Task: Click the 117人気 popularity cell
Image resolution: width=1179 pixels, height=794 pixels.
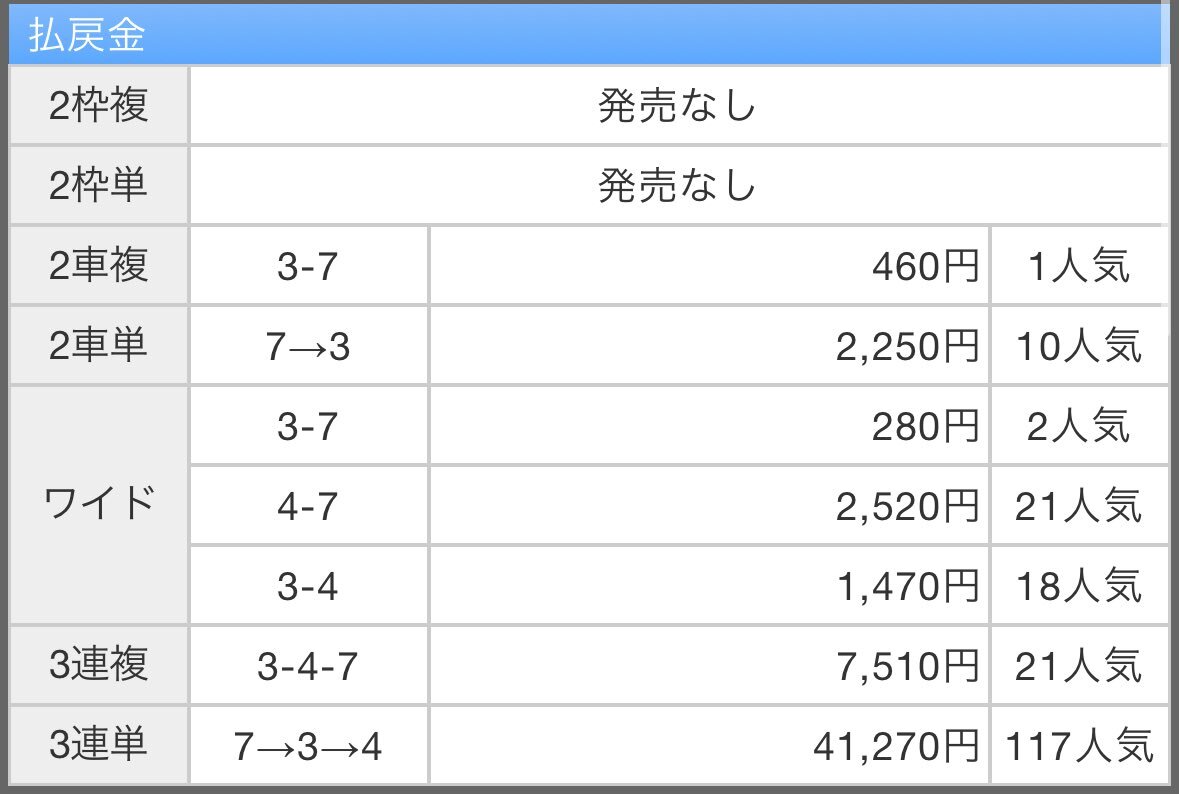Action: [x=1079, y=746]
